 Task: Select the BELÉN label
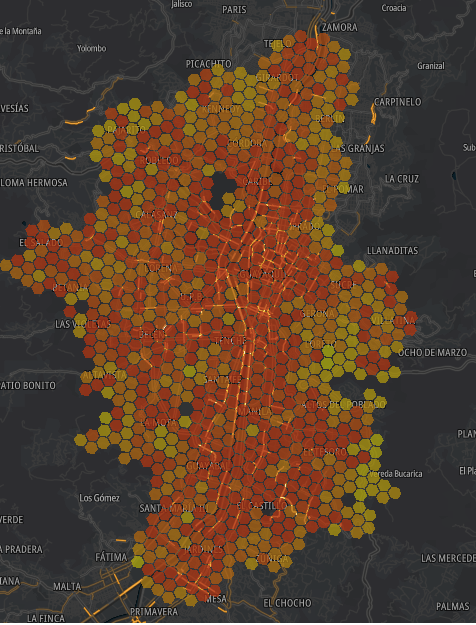tap(152, 334)
